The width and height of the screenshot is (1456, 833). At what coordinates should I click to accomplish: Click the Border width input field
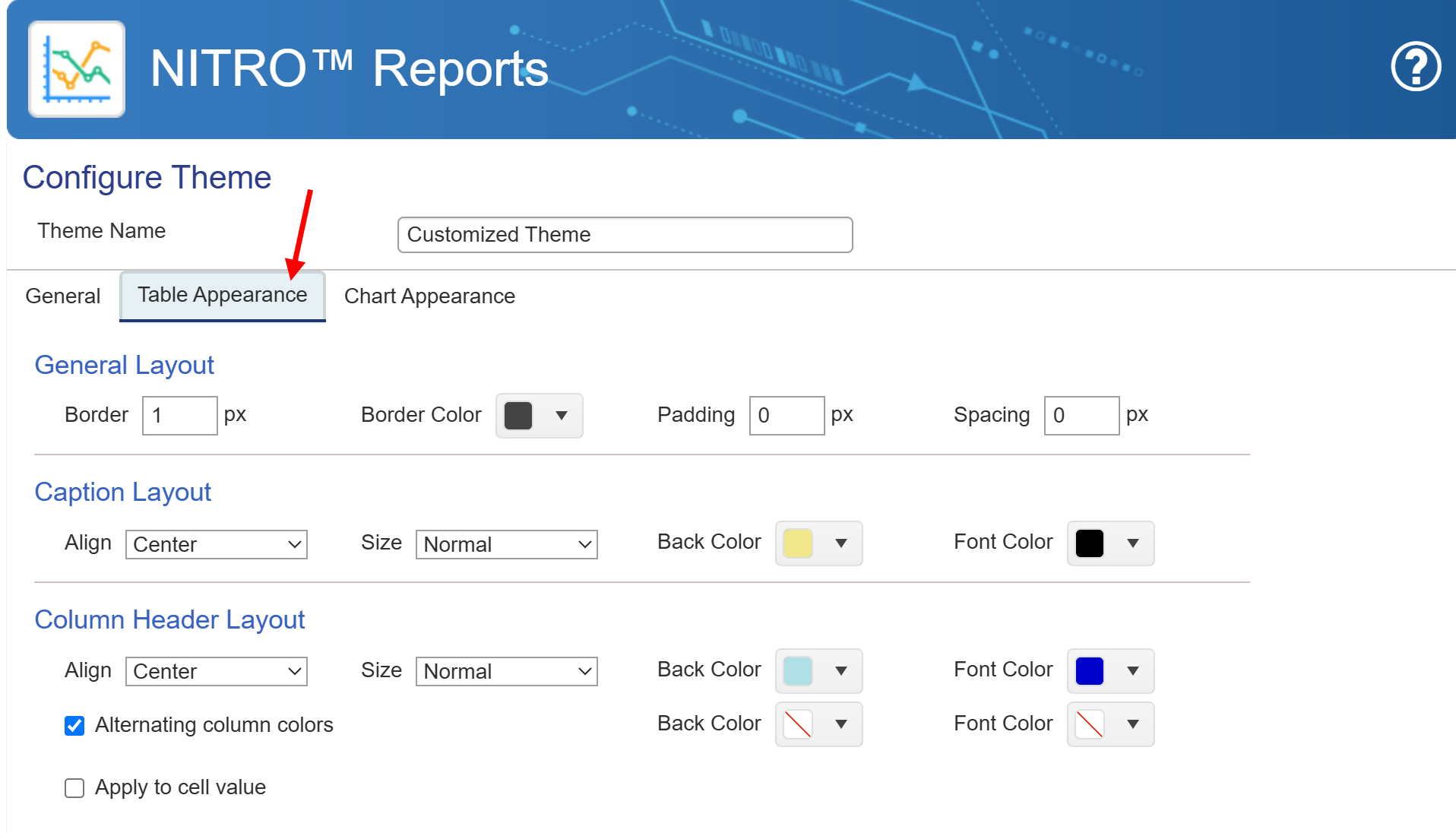click(179, 416)
